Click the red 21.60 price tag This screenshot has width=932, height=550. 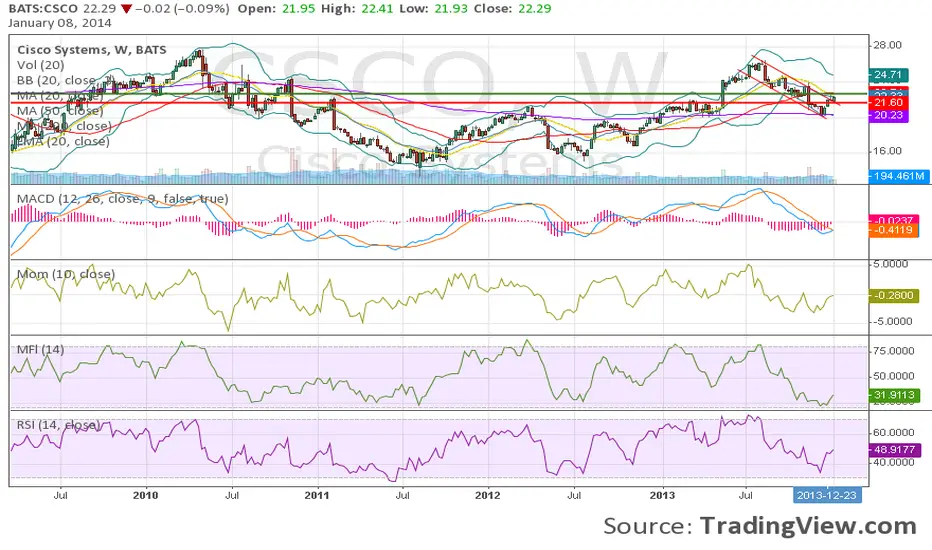point(888,103)
